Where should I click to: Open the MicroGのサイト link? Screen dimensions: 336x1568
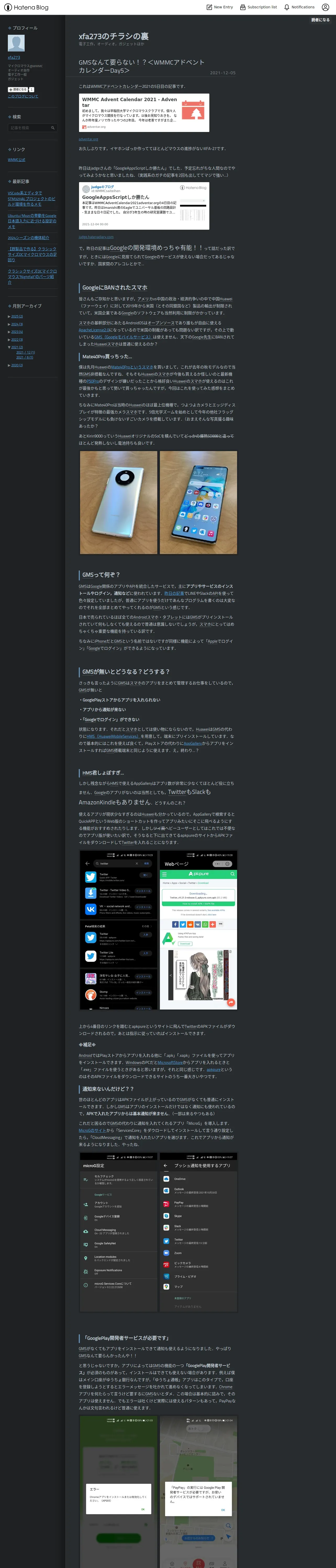92,1130
